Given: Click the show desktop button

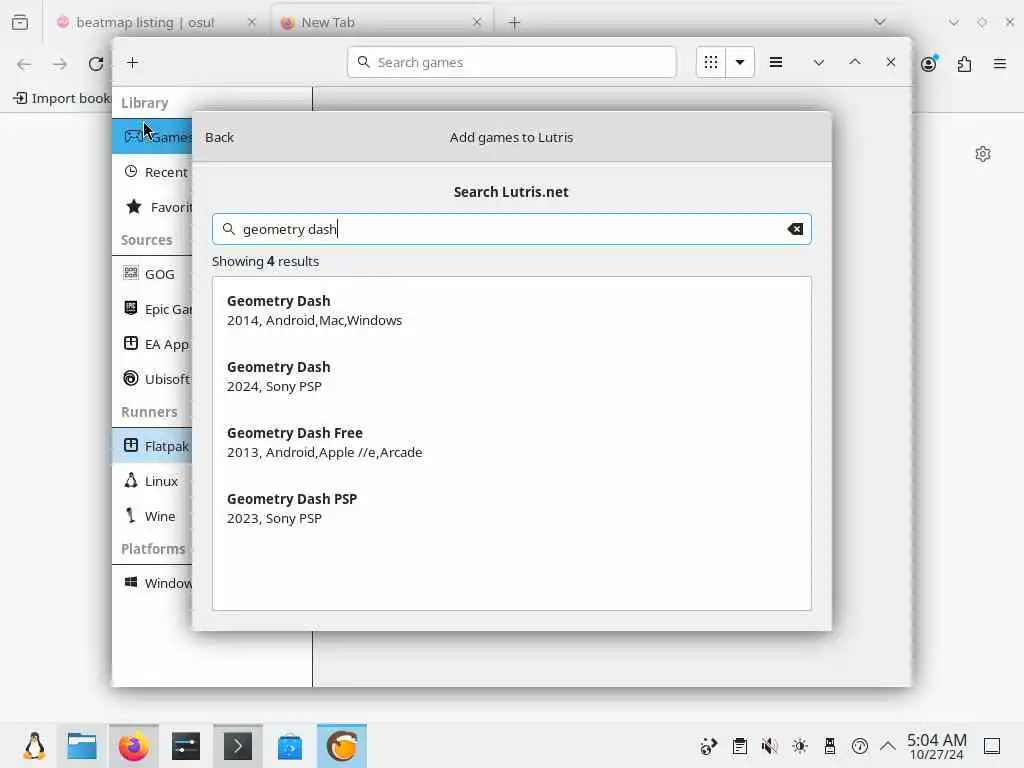Looking at the screenshot, I should [992, 746].
